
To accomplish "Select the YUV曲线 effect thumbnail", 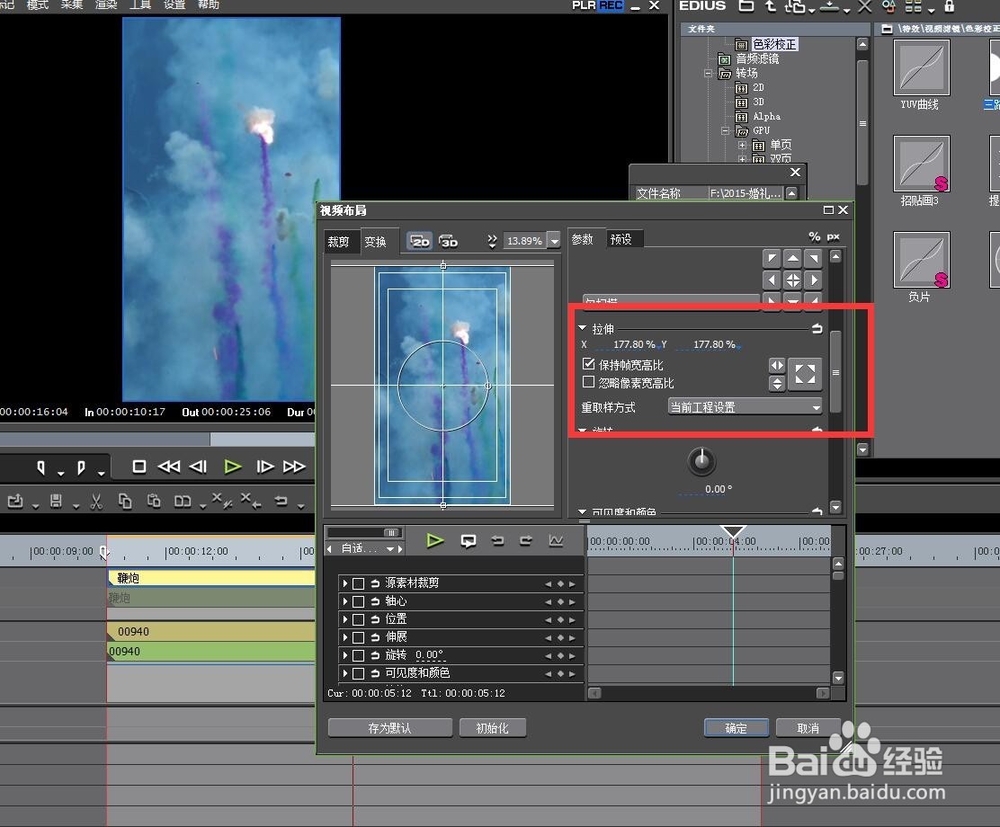I will [x=921, y=68].
